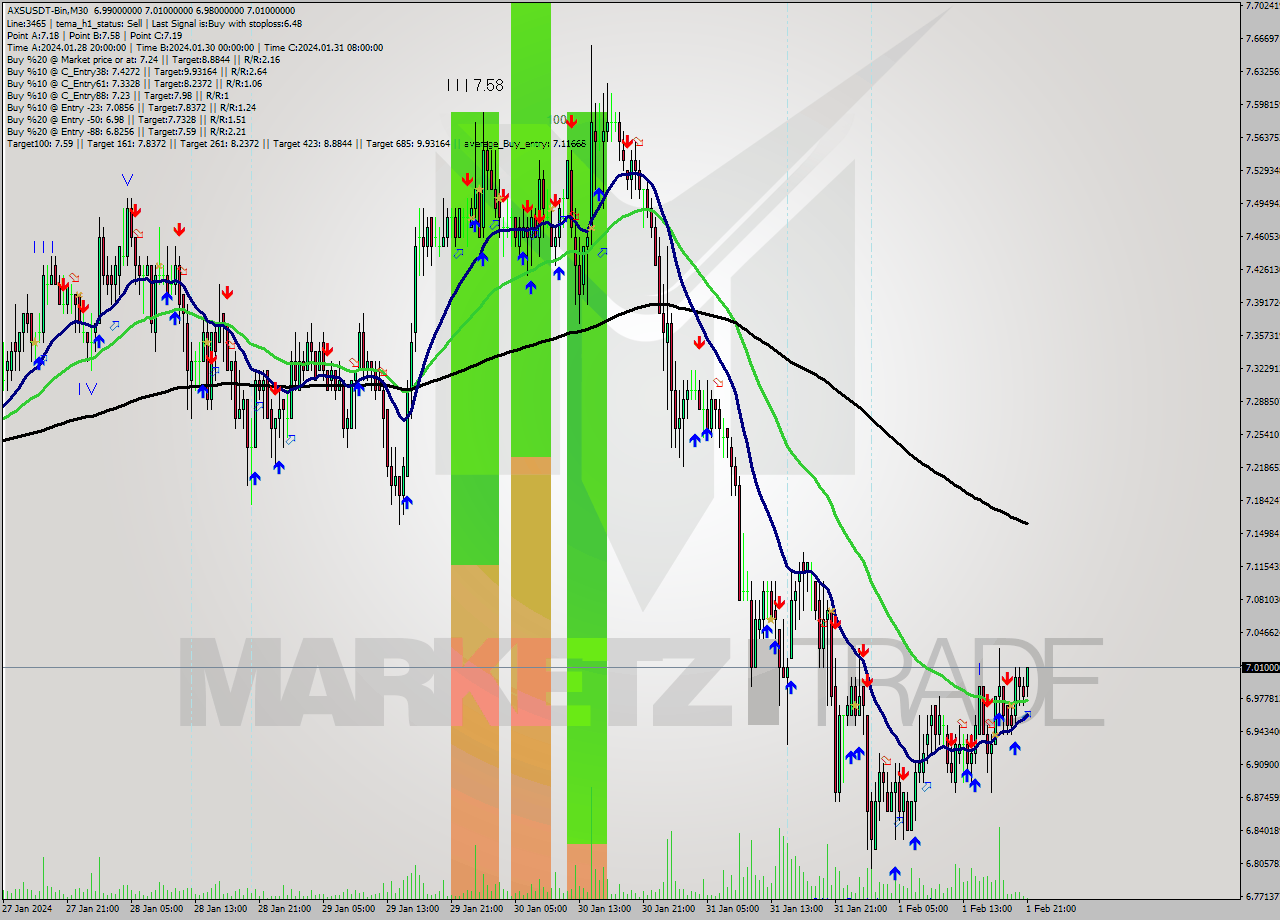
Task: Click the '30 Jan 13:00' time axis label
Action: [x=603, y=909]
